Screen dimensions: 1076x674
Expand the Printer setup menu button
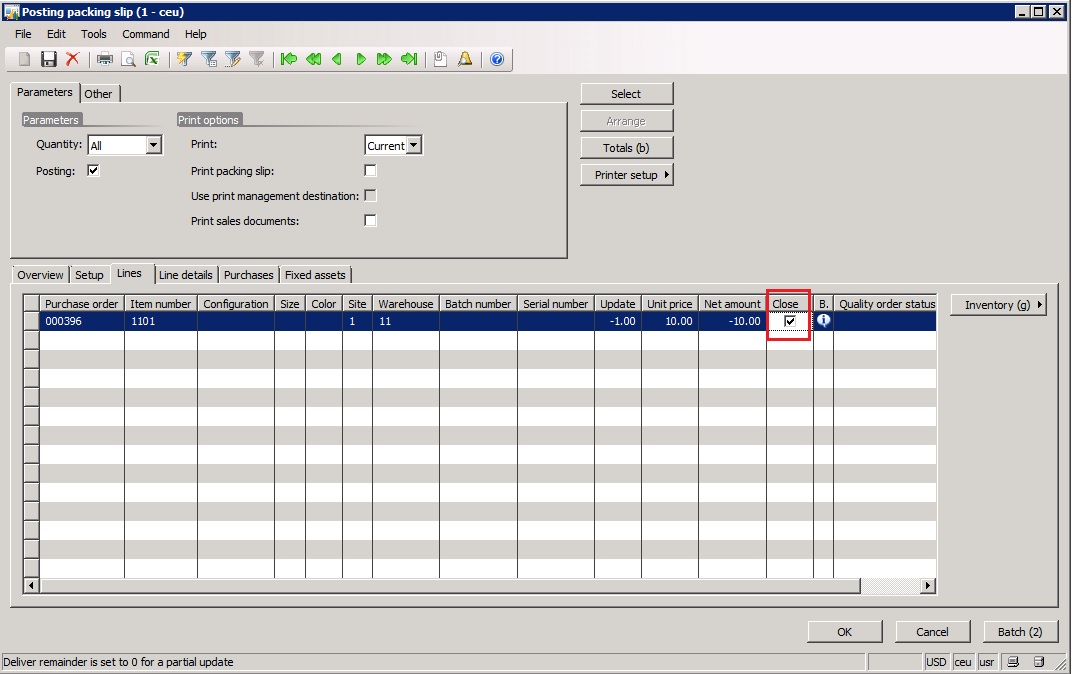click(627, 175)
